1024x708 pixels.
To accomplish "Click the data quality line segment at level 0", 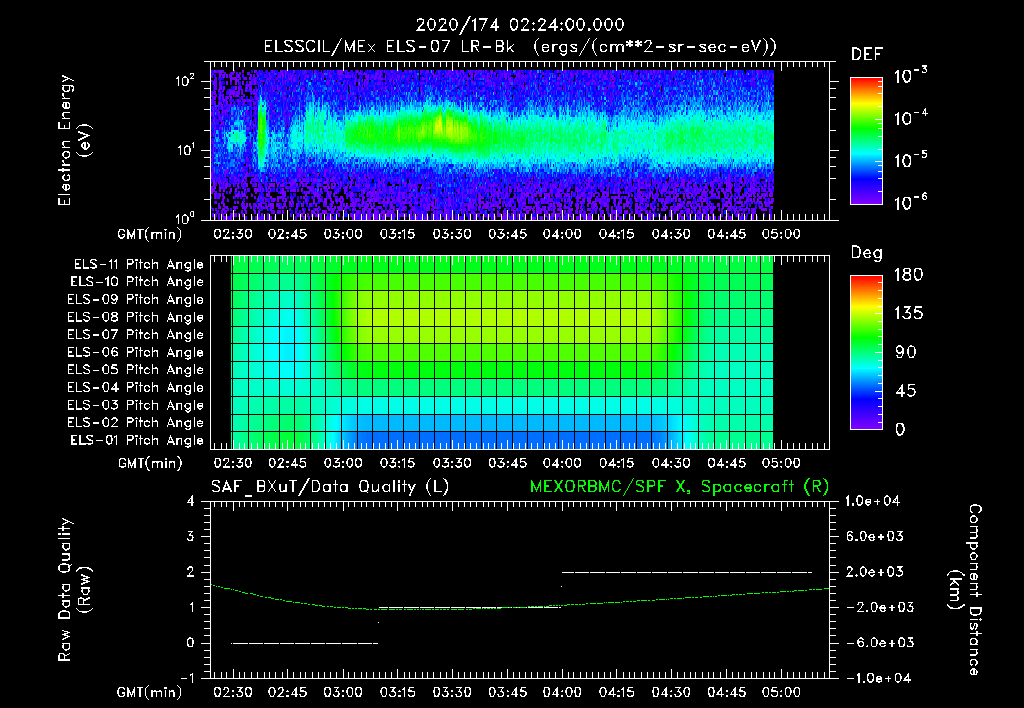I will tap(305, 643).
